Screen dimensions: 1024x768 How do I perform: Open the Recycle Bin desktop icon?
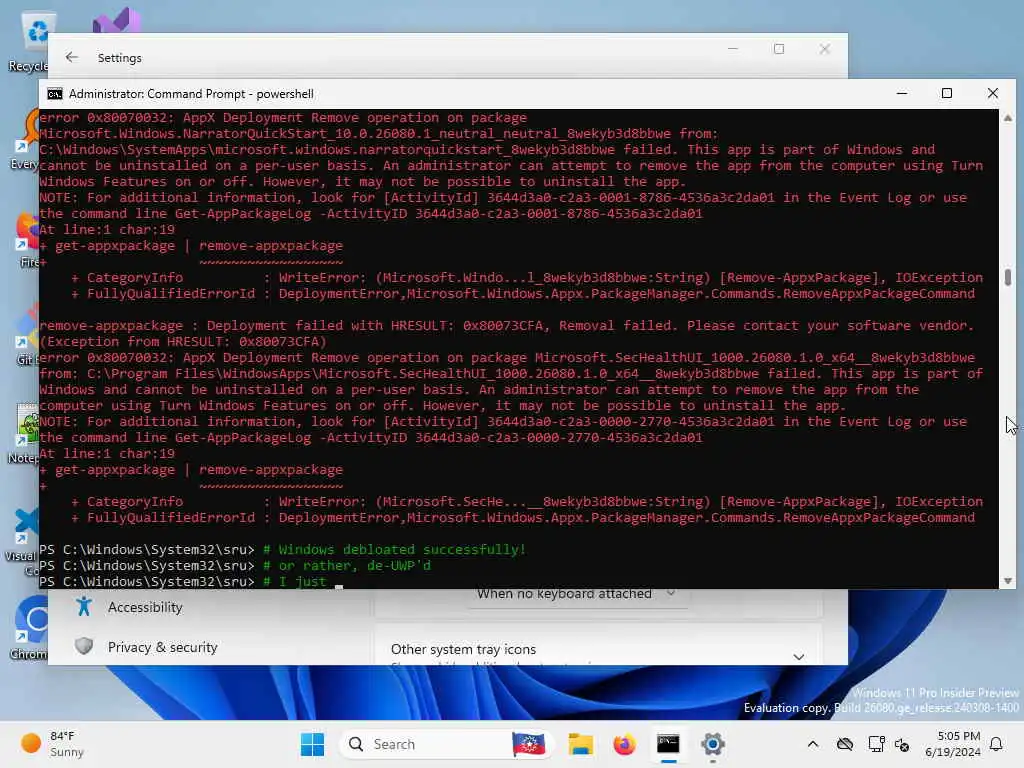[x=29, y=42]
